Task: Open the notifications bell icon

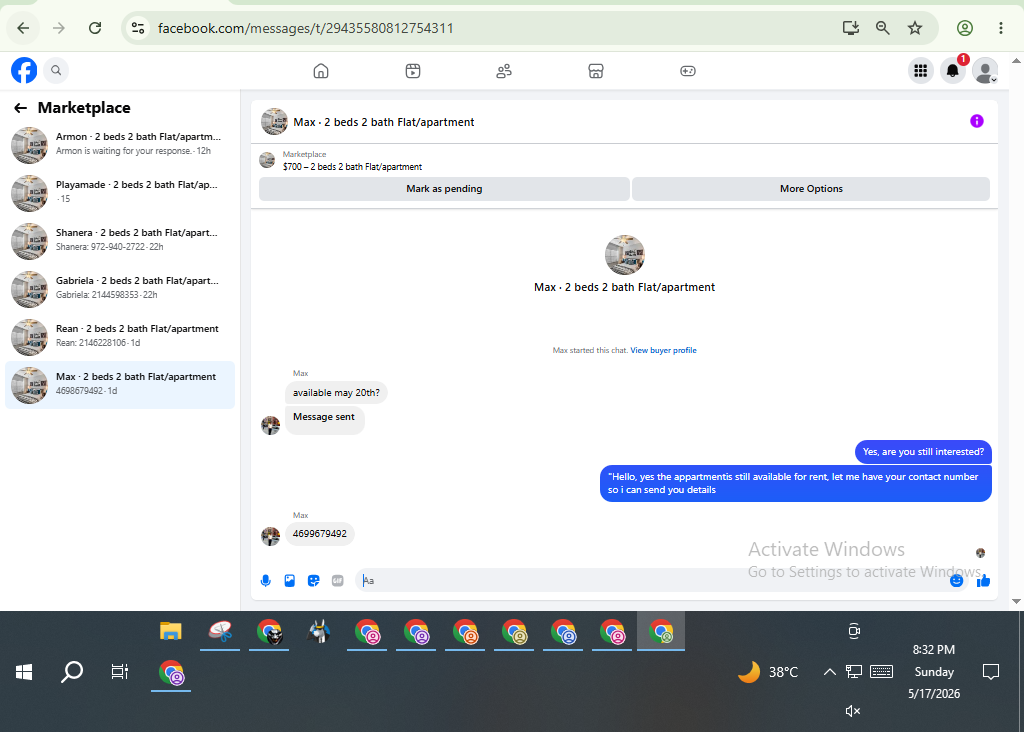Action: click(x=953, y=71)
